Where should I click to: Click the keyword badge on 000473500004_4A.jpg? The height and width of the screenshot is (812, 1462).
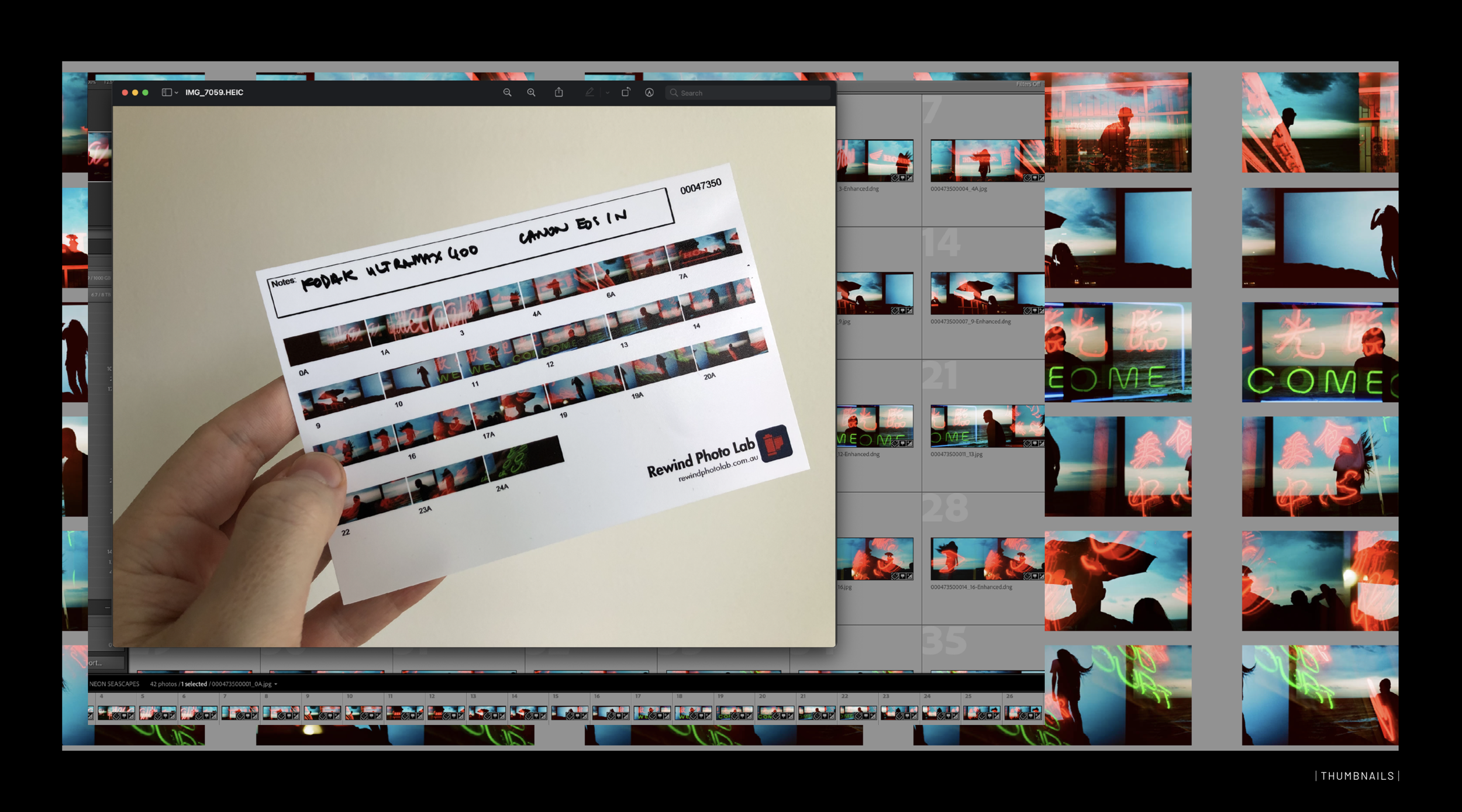tap(1027, 178)
